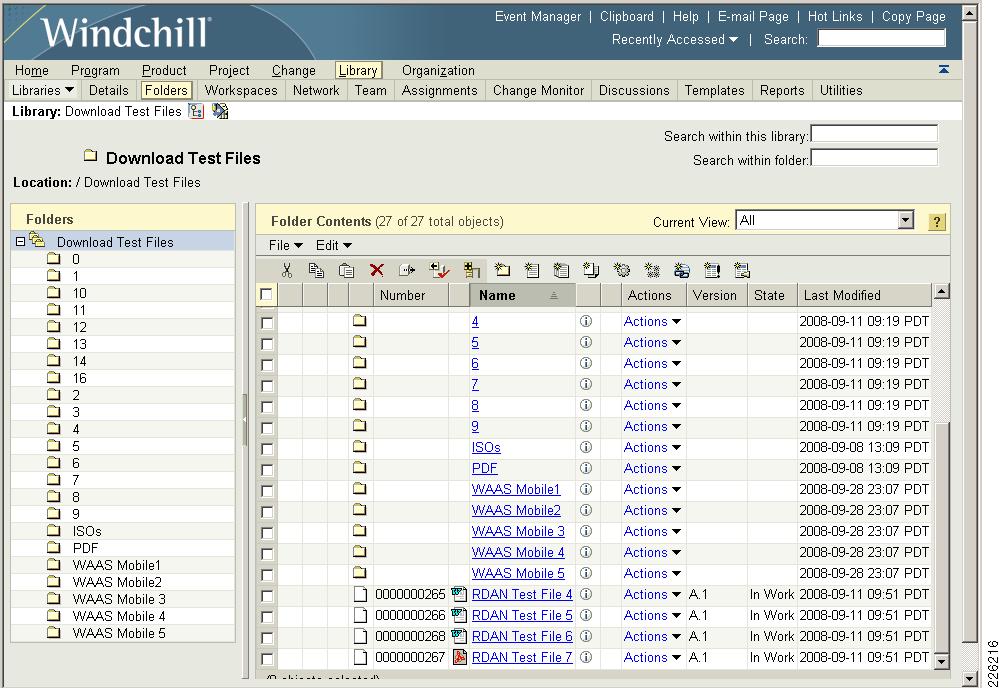This screenshot has height=688, width=999.
Task: Check the box for RDAN Test File 4
Action: [267, 596]
